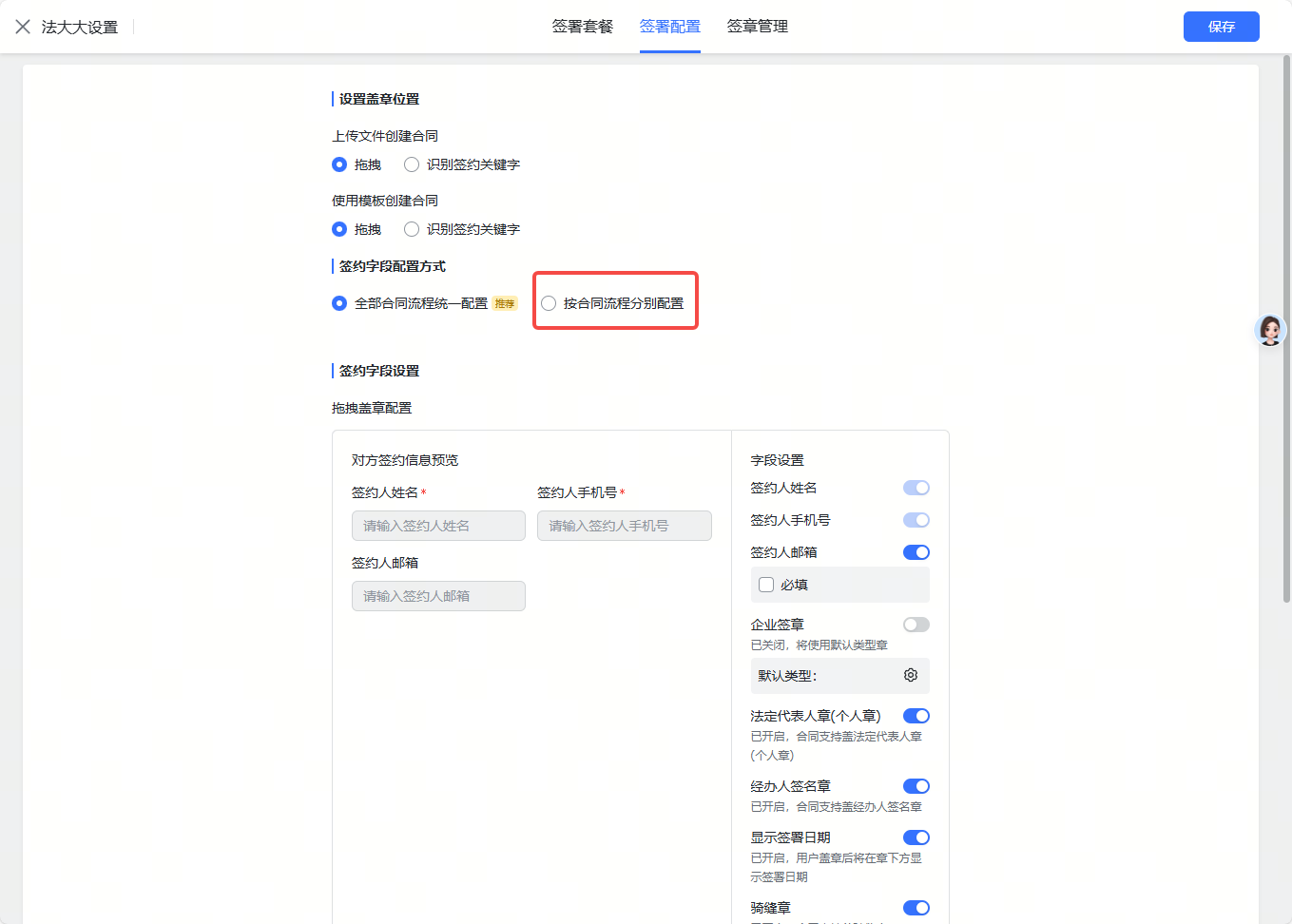The width and height of the screenshot is (1292, 924).
Task: Click the 签约人姓名 input field
Action: [x=438, y=525]
